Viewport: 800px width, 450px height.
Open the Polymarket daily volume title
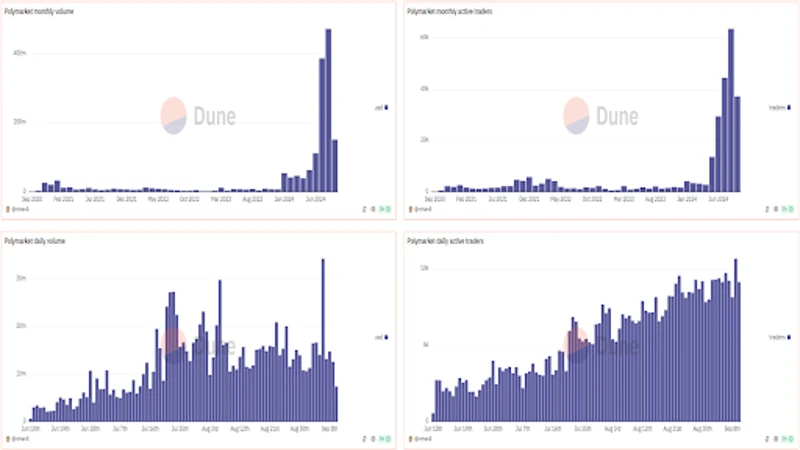click(35, 241)
